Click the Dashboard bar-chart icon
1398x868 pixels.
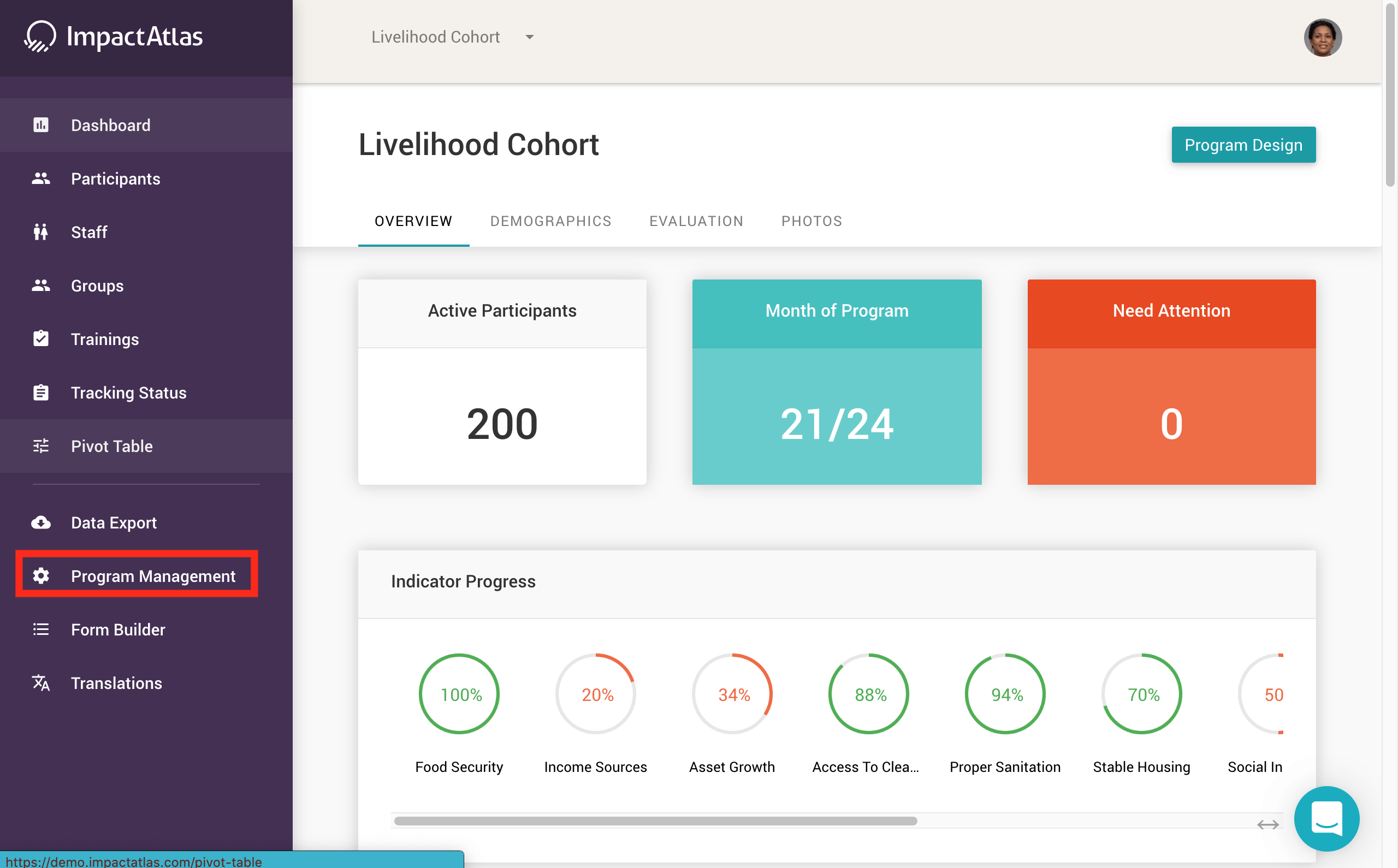[41, 125]
